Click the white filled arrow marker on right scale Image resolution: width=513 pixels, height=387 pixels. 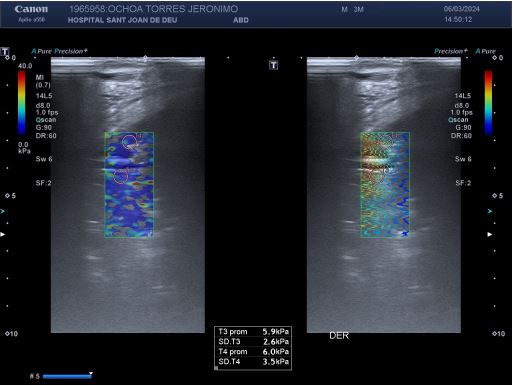(x=490, y=234)
